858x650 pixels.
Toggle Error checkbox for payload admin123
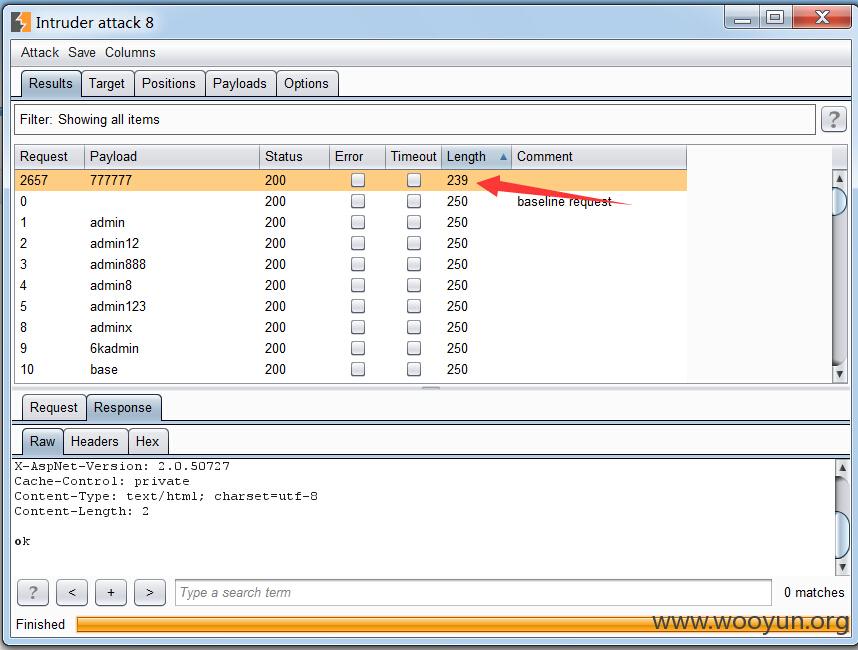(358, 306)
